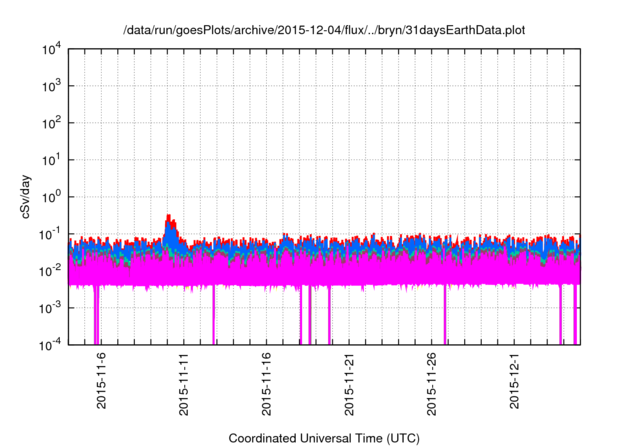This screenshot has width=640, height=448.
Task: Click the magenta dropout spike near 2015-11-27
Action: (445, 315)
